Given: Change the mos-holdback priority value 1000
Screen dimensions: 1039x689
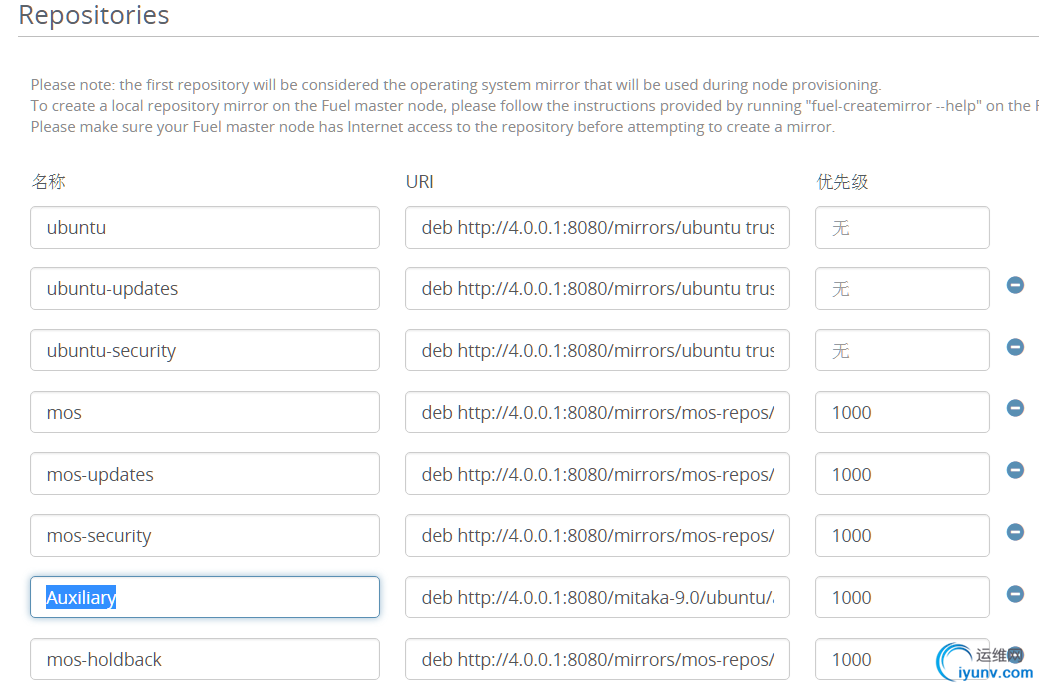Looking at the screenshot, I should pyautogui.click(x=902, y=659).
